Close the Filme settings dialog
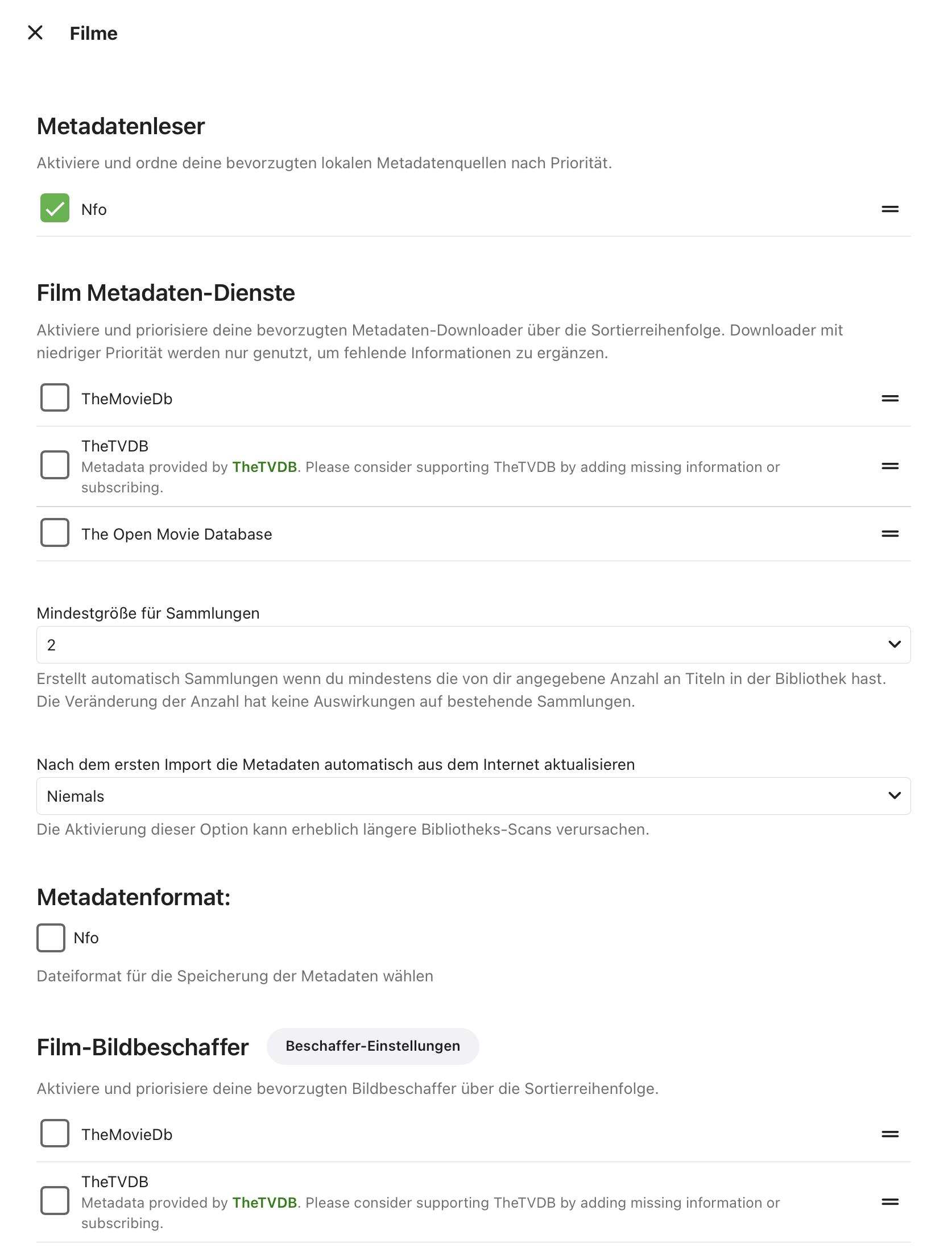Image resolution: width=952 pixels, height=1252 pixels. 35,33
